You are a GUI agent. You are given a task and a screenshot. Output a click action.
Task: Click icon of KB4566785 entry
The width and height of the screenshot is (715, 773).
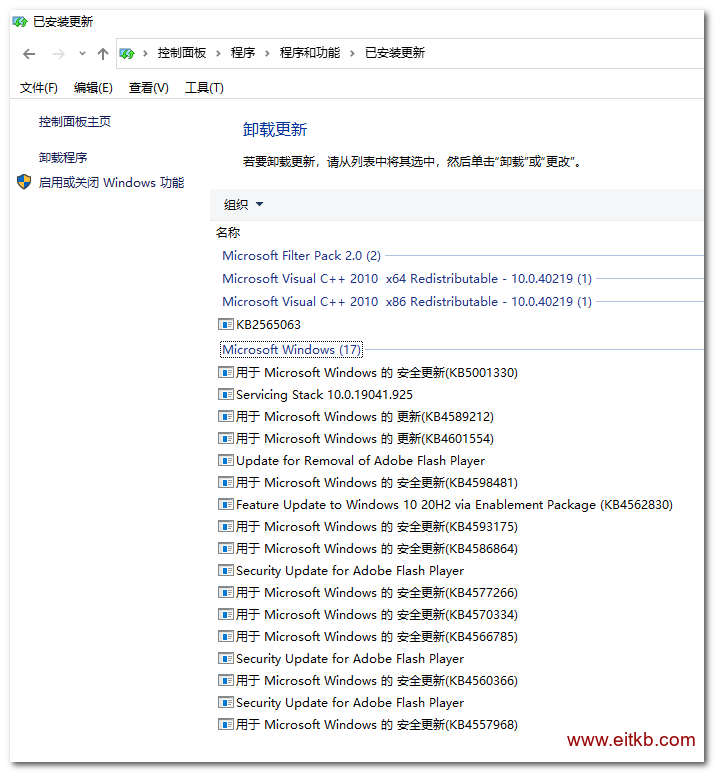click(x=226, y=636)
